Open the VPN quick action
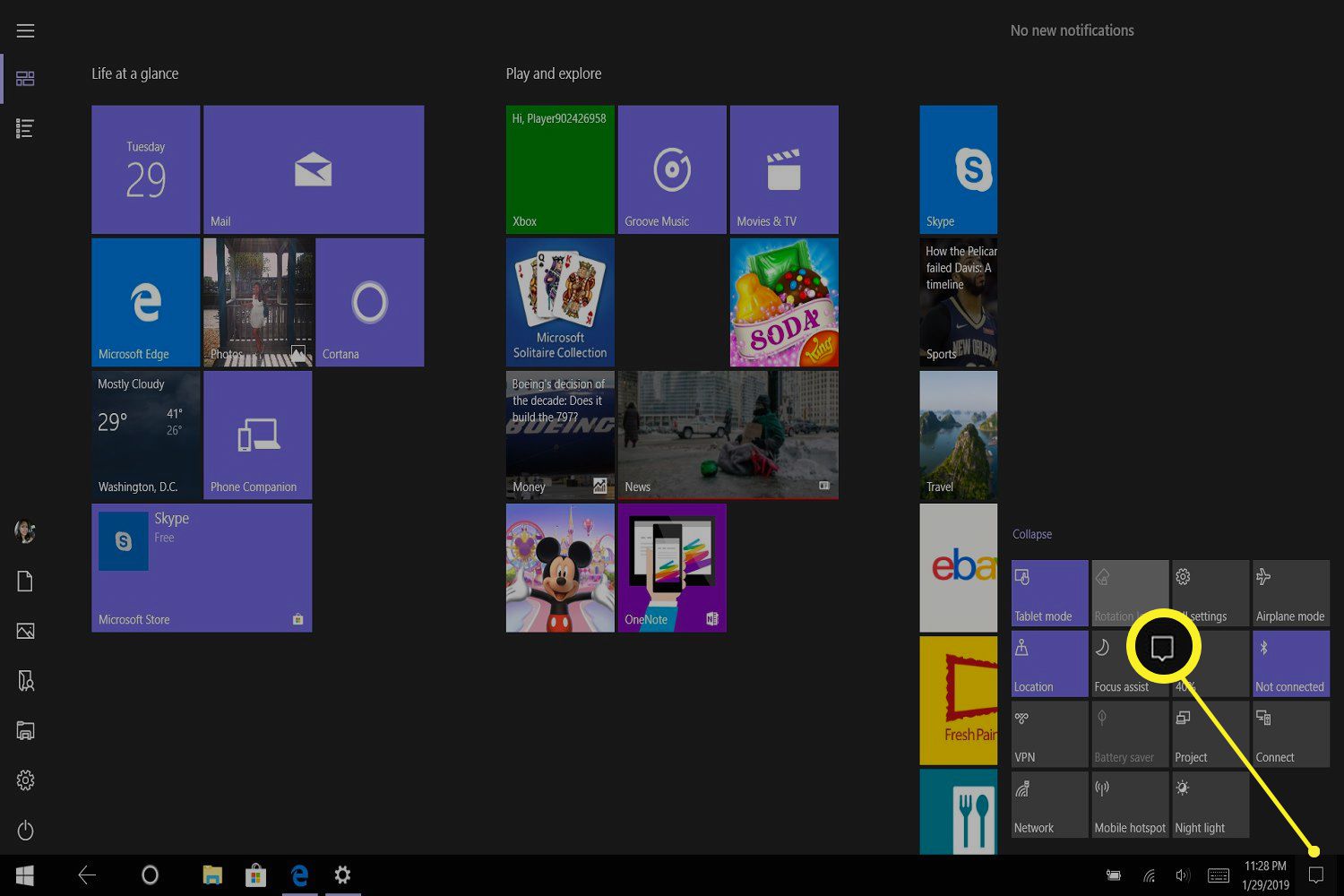The image size is (1344, 896). [1049, 735]
